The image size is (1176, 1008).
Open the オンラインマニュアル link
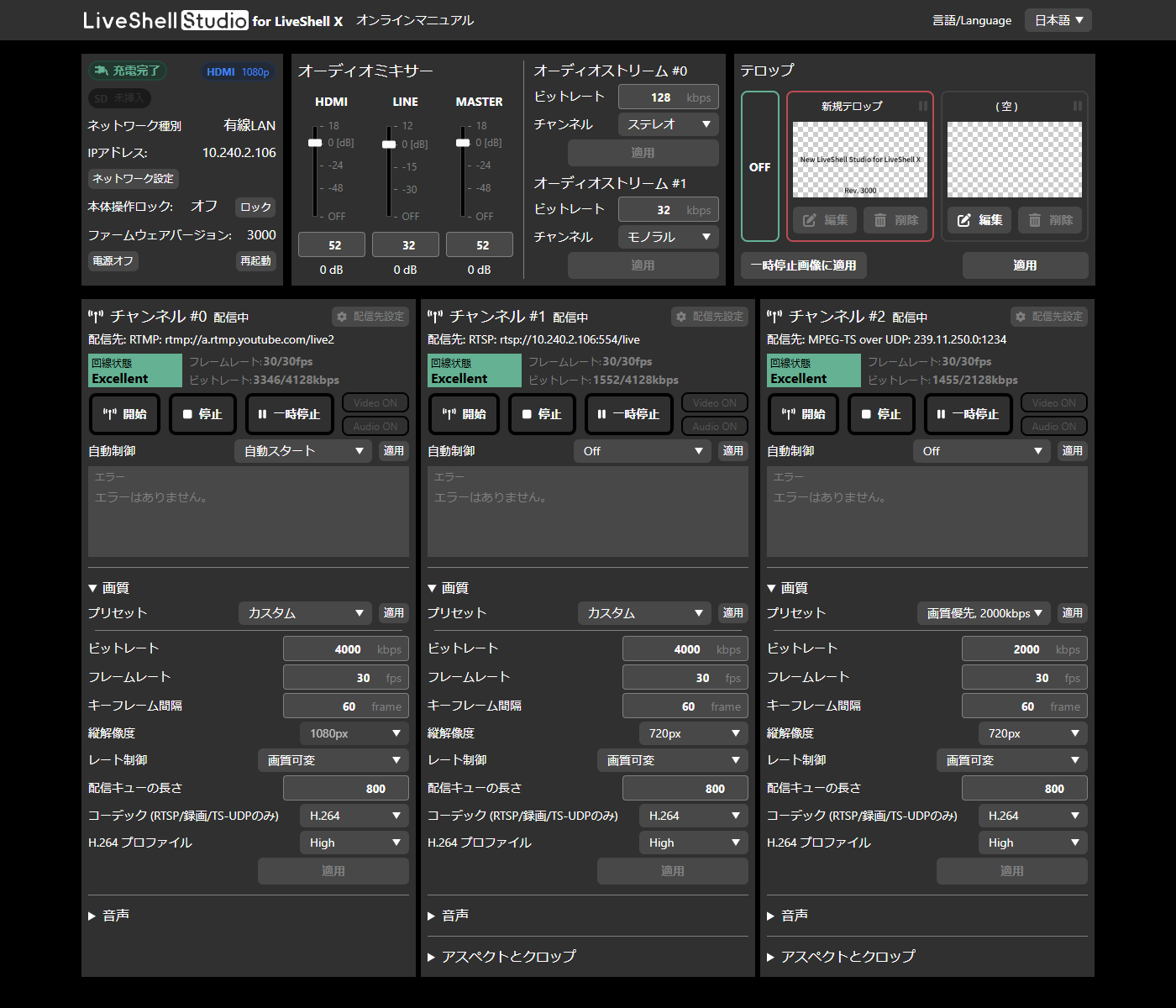[415, 20]
